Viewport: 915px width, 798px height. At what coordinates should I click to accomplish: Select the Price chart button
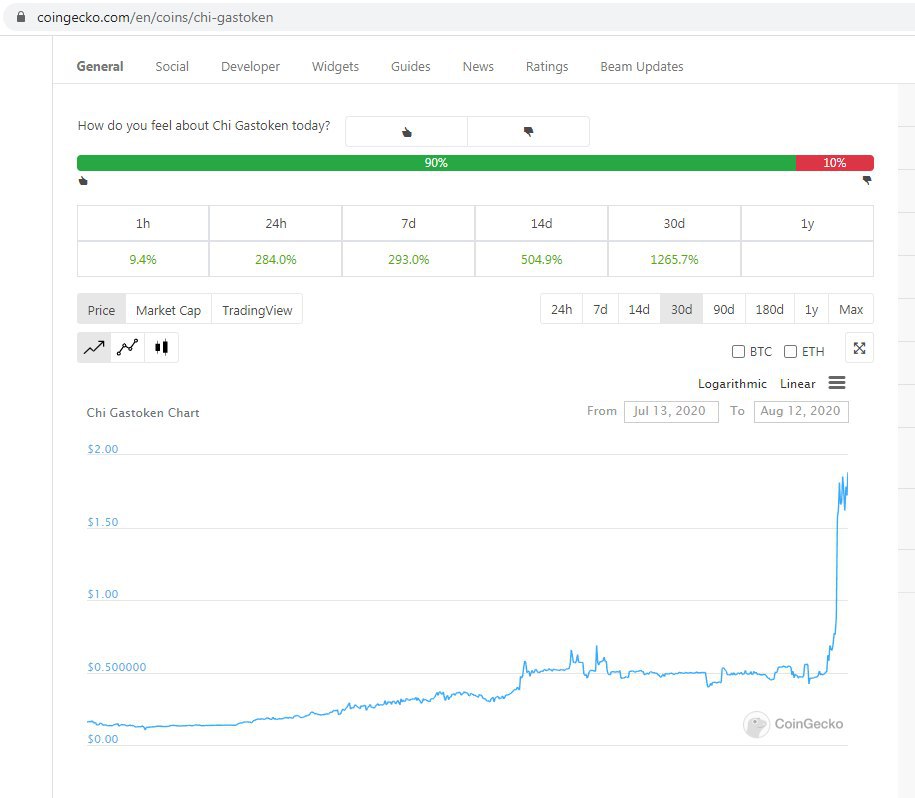coord(102,310)
